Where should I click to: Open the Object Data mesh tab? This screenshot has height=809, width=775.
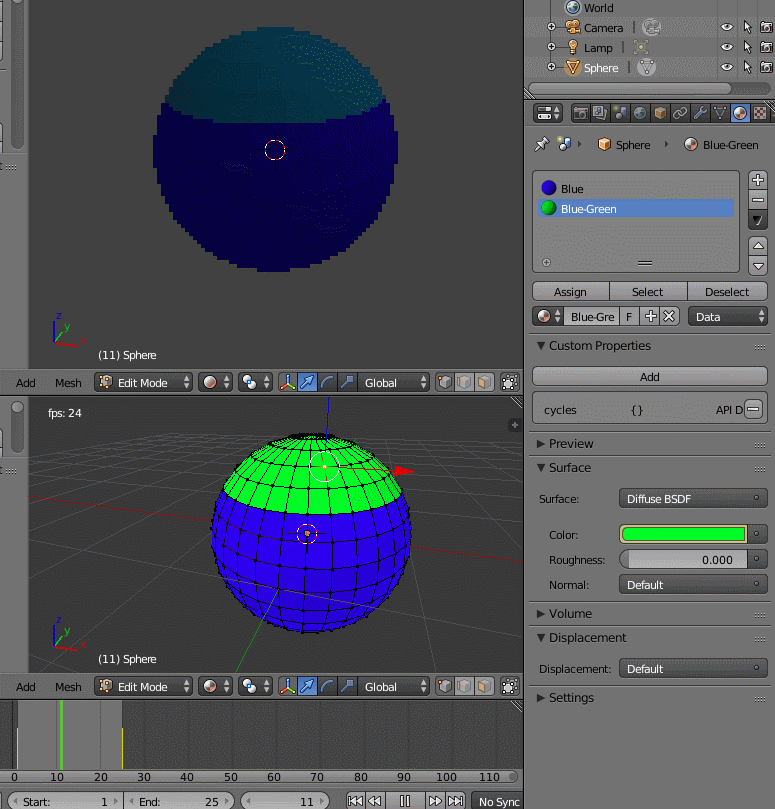(x=720, y=113)
